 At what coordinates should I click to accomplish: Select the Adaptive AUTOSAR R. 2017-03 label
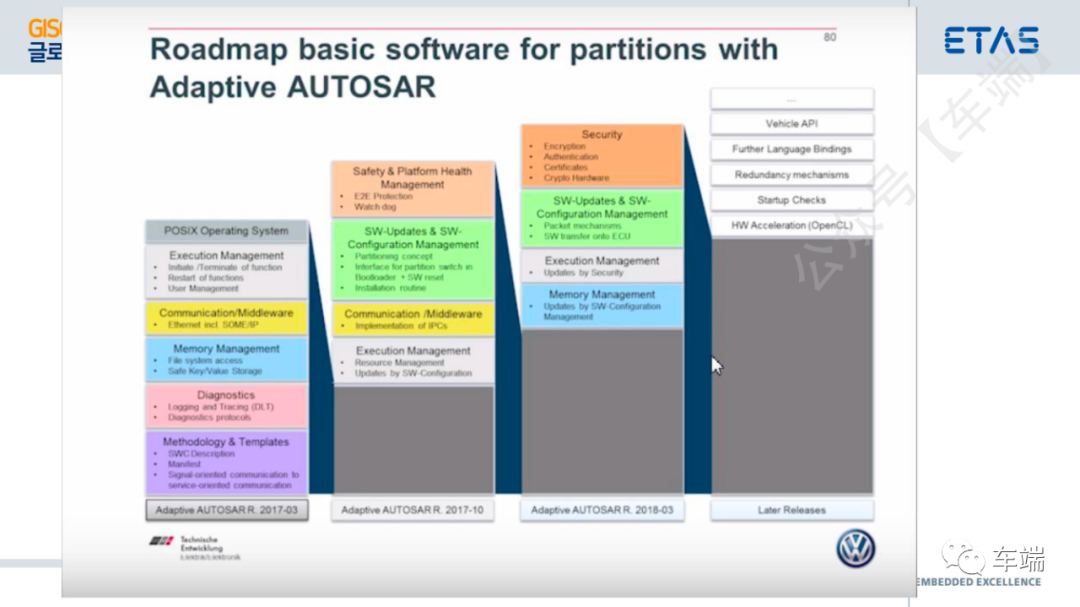tap(227, 511)
